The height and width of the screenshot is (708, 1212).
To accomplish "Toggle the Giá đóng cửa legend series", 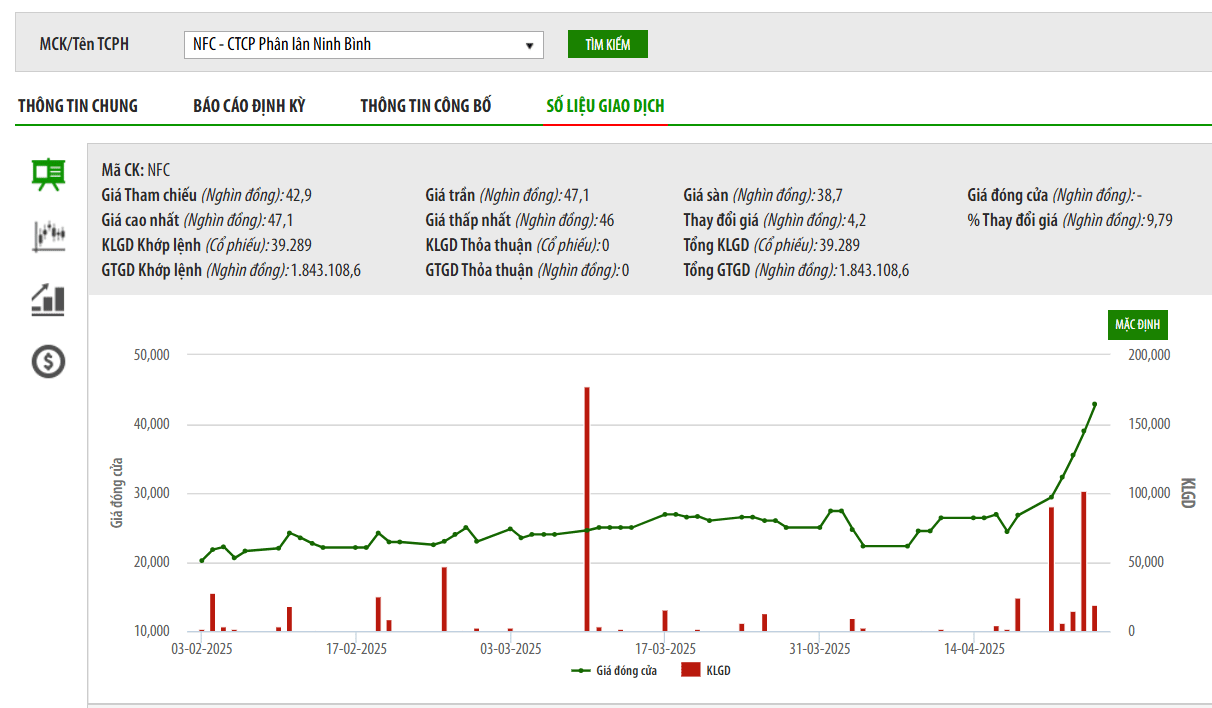I will [x=614, y=671].
